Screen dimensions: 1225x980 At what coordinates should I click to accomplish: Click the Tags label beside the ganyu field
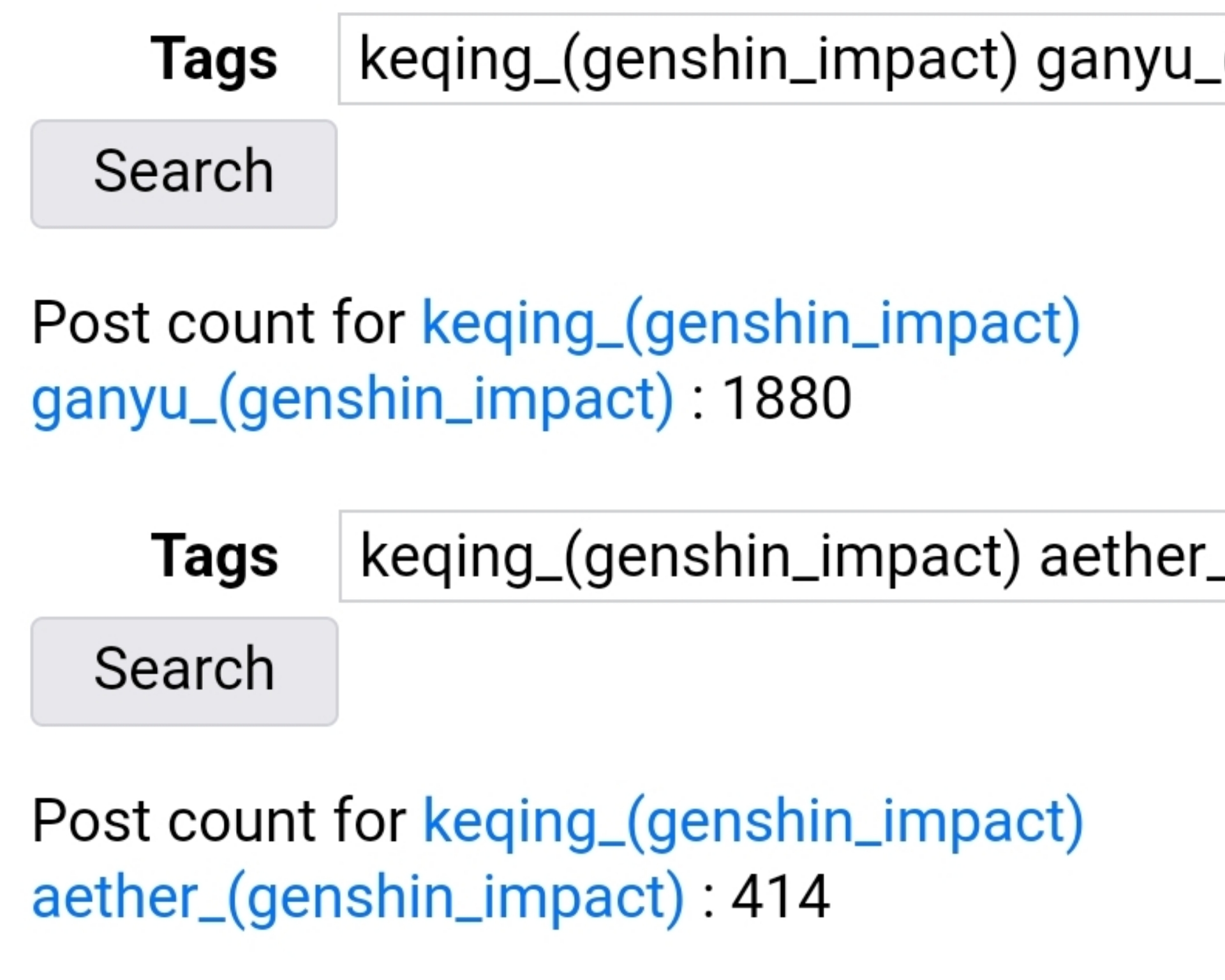[214, 59]
